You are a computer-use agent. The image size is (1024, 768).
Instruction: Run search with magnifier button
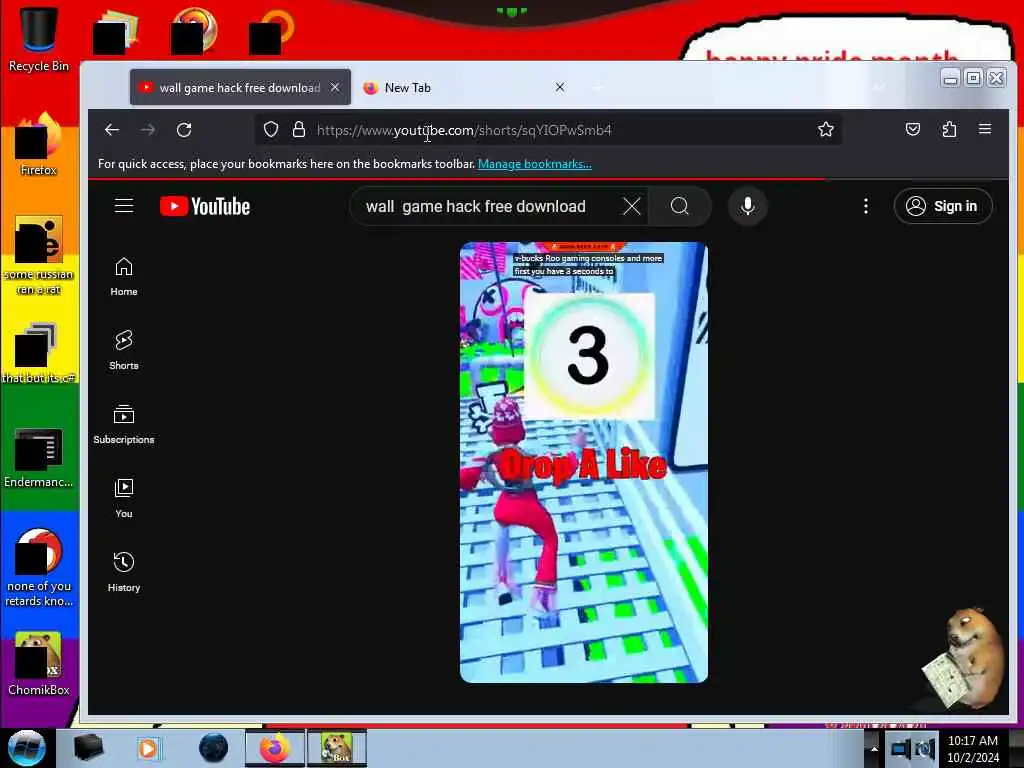[x=680, y=206]
